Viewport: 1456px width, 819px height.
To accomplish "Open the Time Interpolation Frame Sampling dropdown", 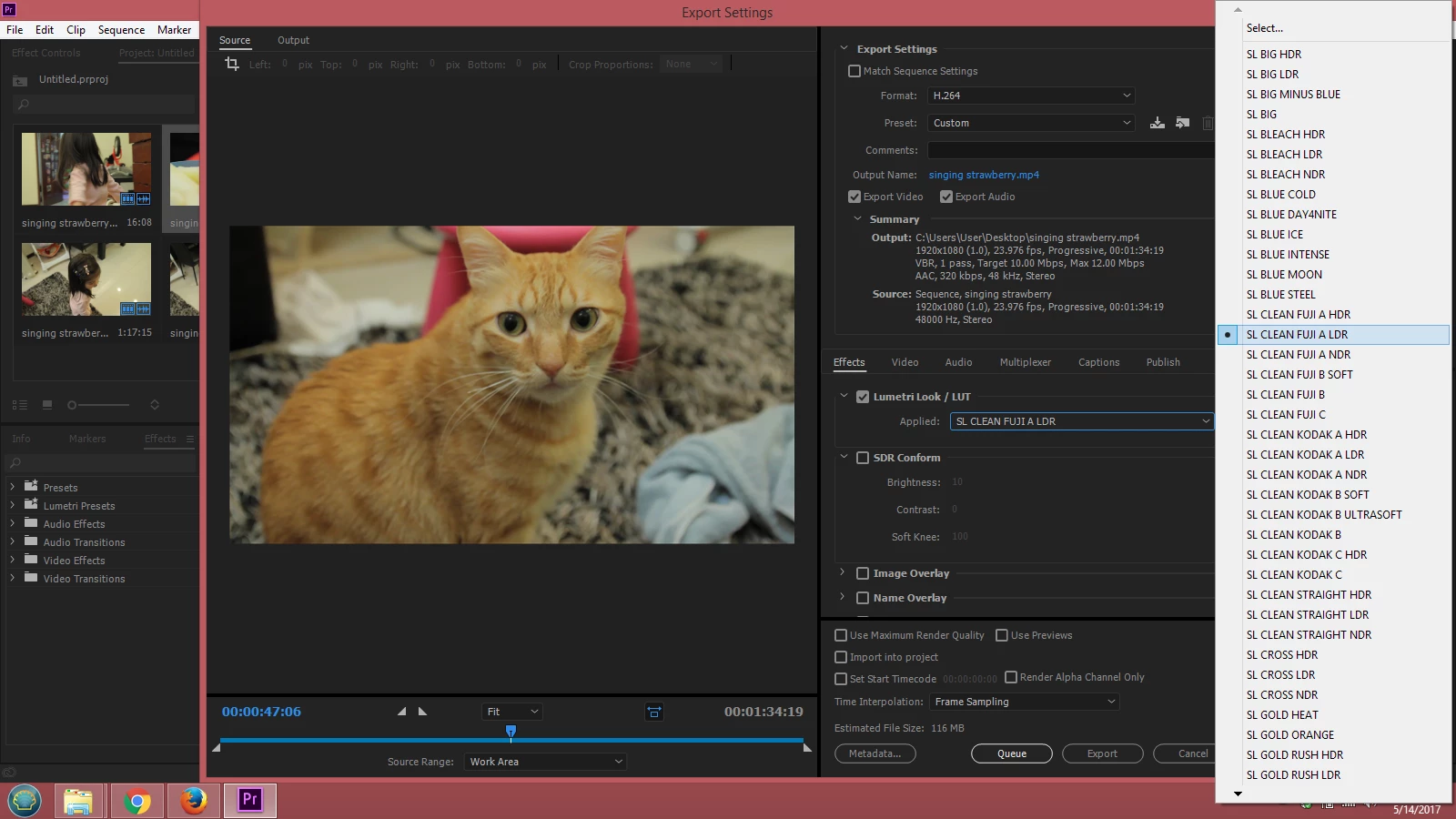I will (1024, 702).
